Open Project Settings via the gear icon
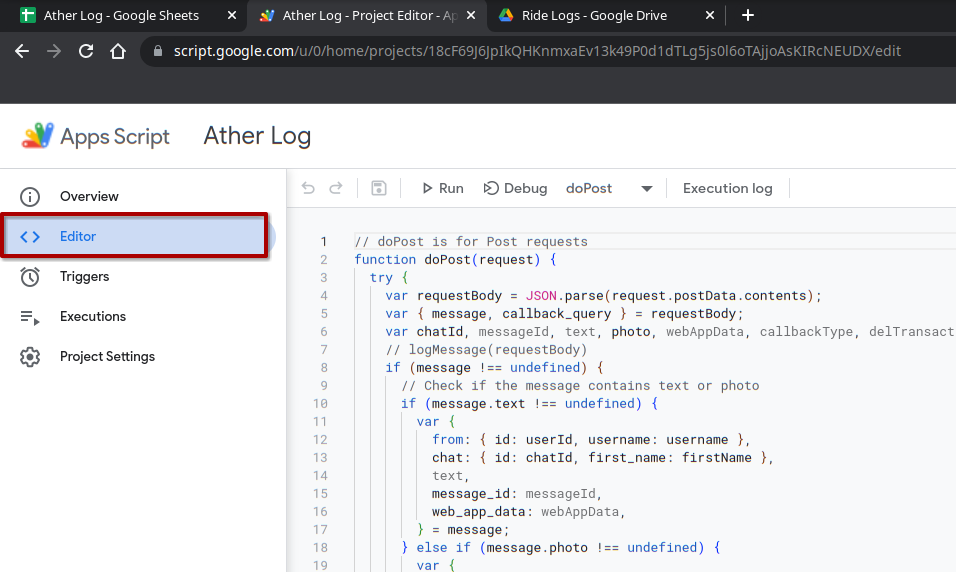This screenshot has height=572, width=956. pyautogui.click(x=30, y=357)
